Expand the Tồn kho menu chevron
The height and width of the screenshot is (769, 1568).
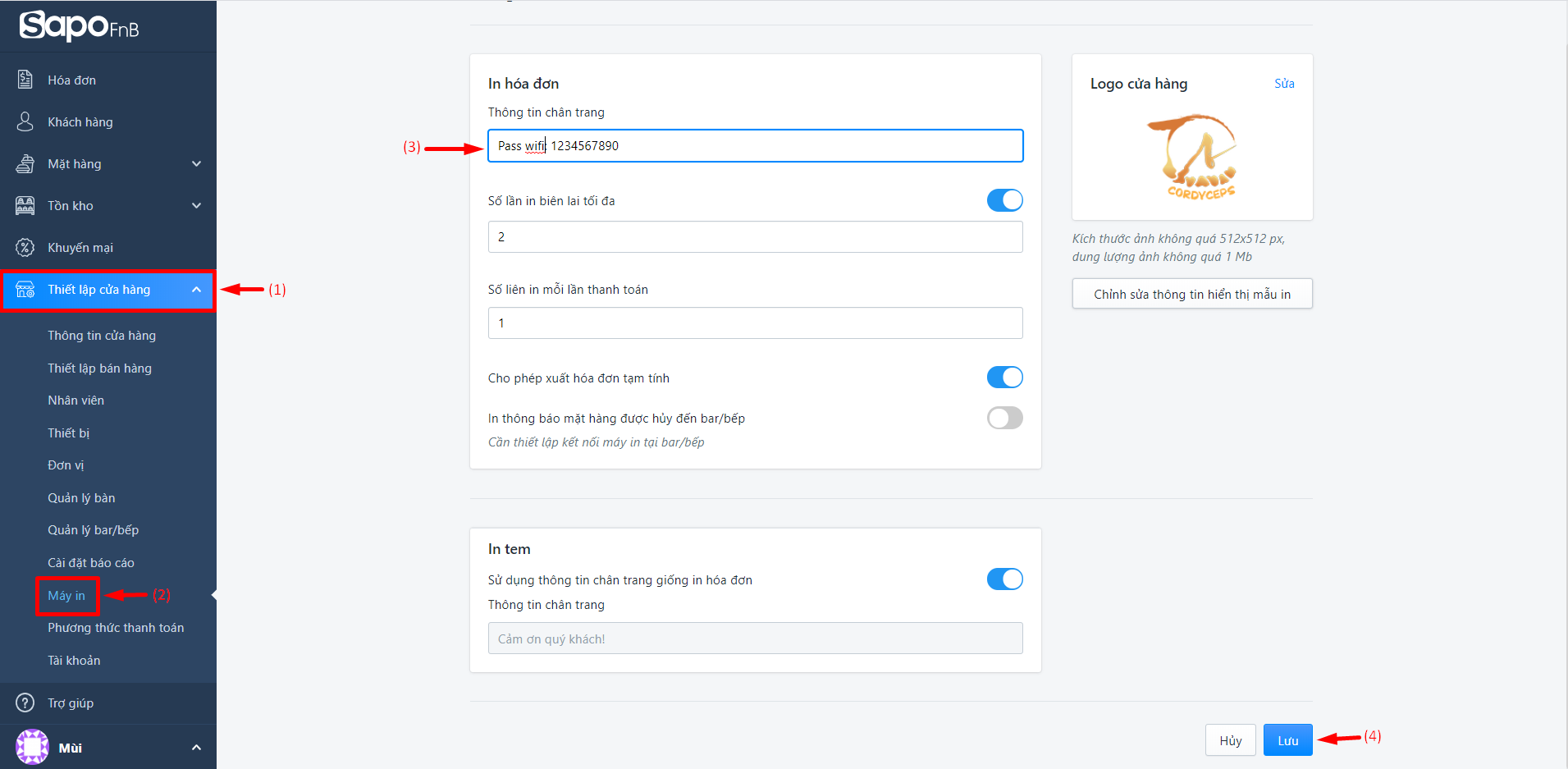pos(196,206)
